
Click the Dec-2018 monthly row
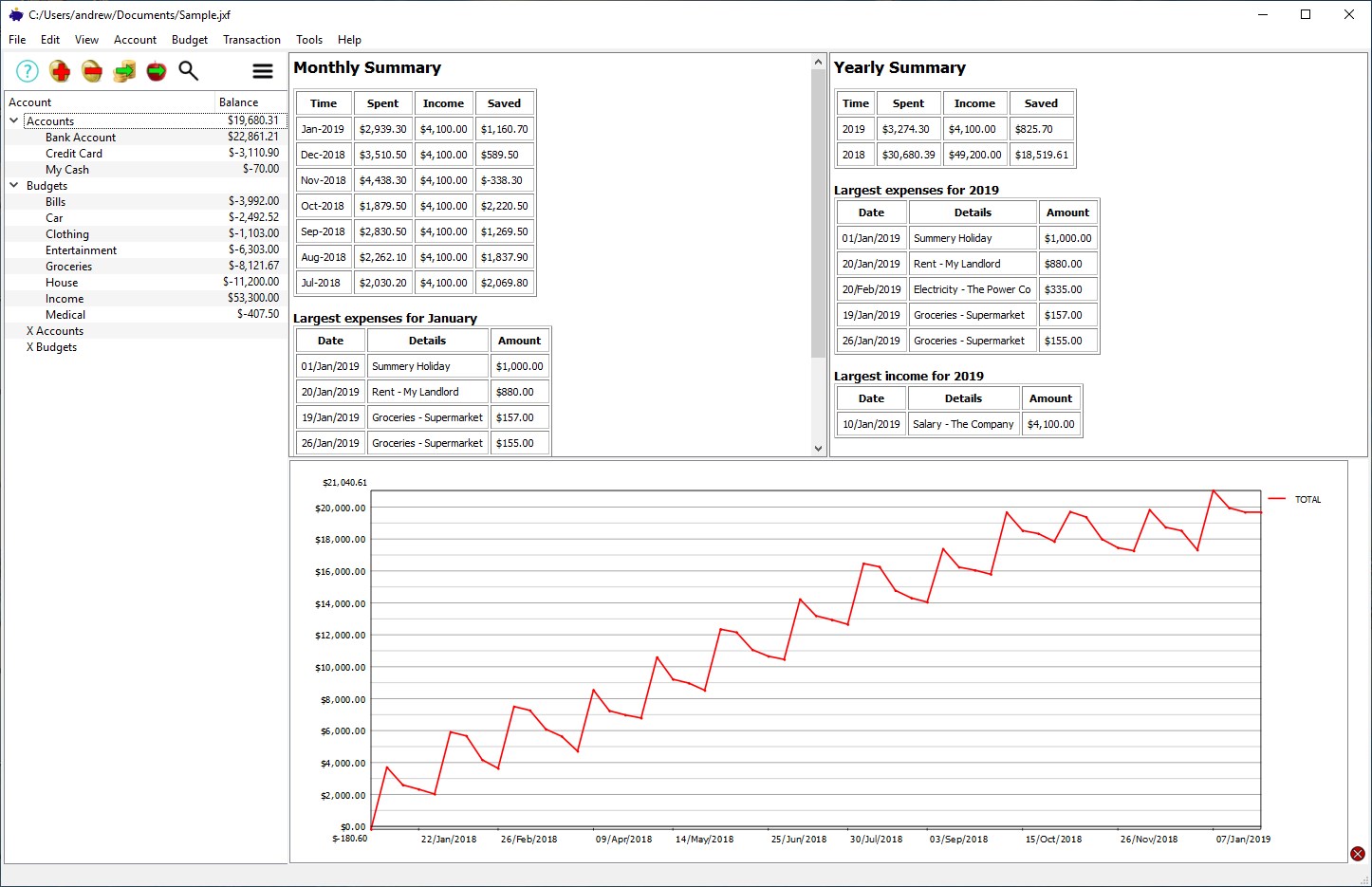(416, 155)
